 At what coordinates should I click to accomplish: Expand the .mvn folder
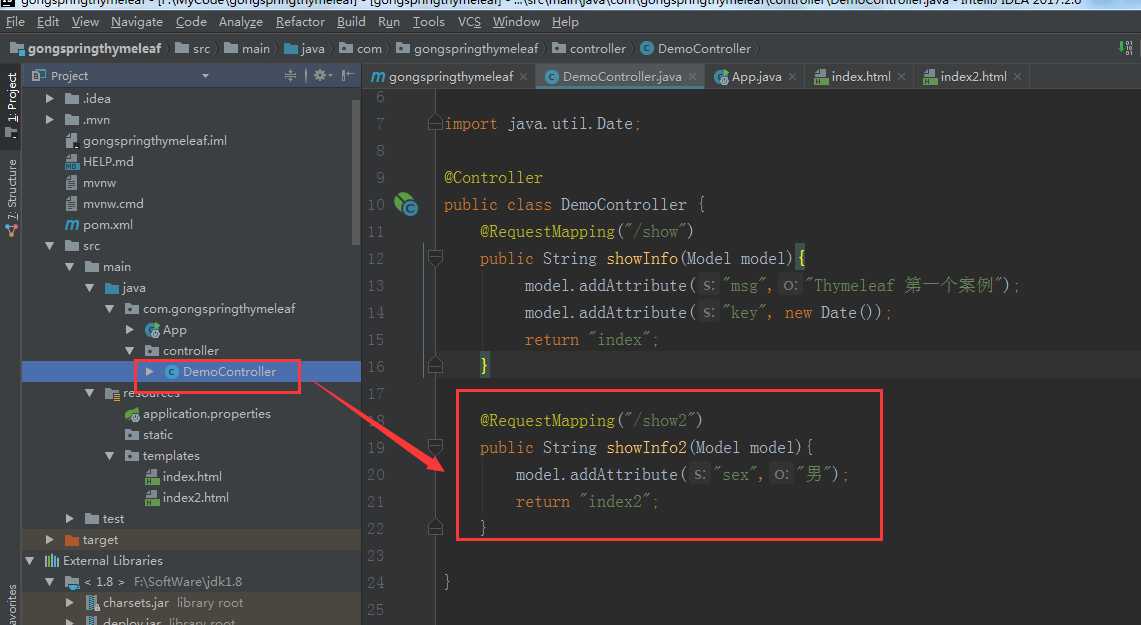49,119
